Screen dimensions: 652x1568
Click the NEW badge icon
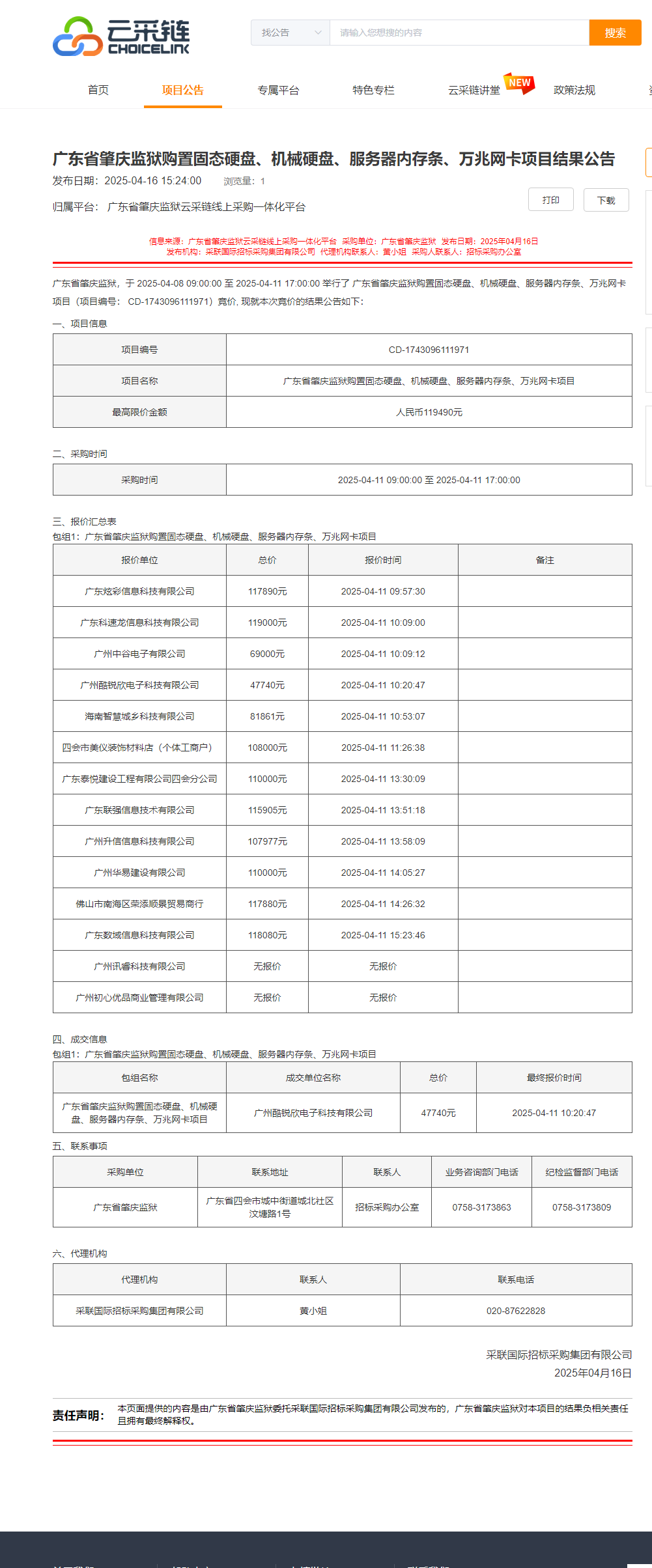[519, 83]
